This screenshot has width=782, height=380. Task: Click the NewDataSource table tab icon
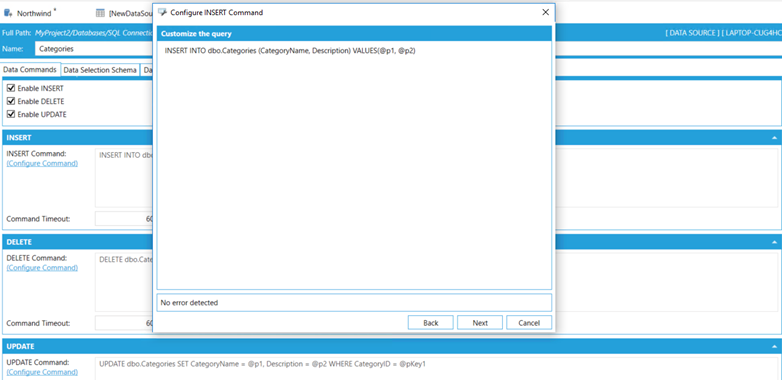point(100,13)
